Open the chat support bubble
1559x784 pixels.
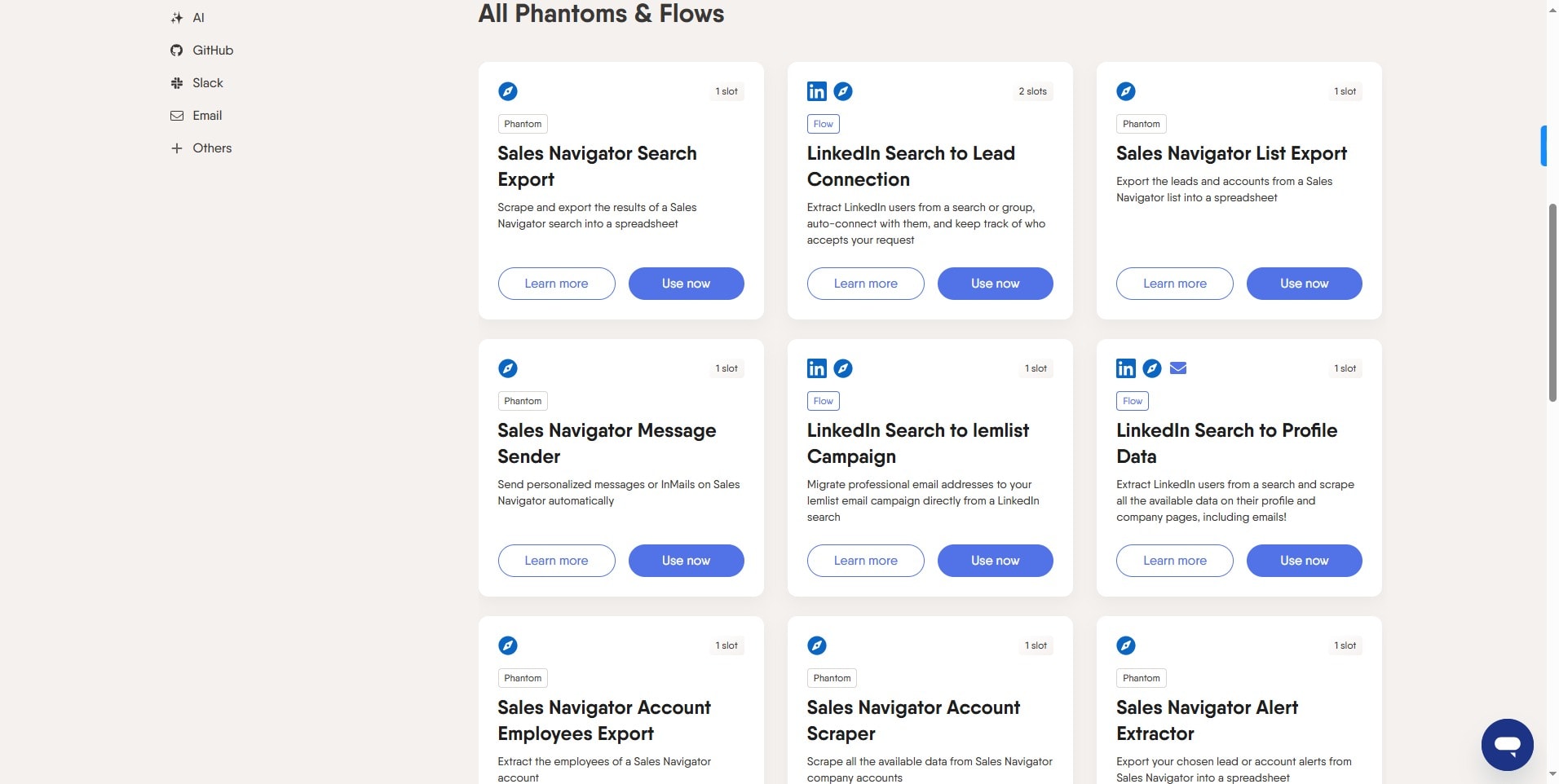tap(1508, 745)
